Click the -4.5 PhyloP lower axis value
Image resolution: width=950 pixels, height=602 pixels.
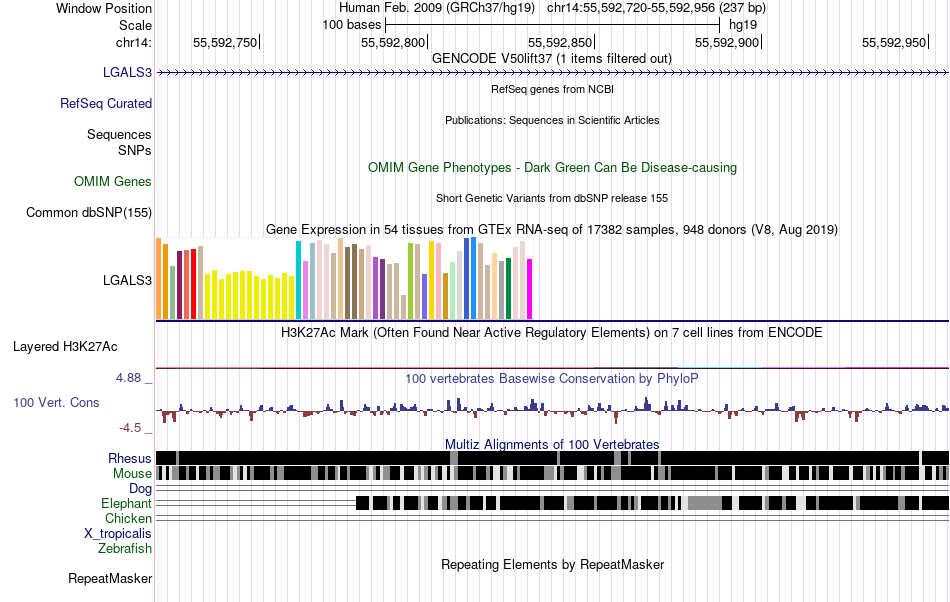[x=130, y=428]
